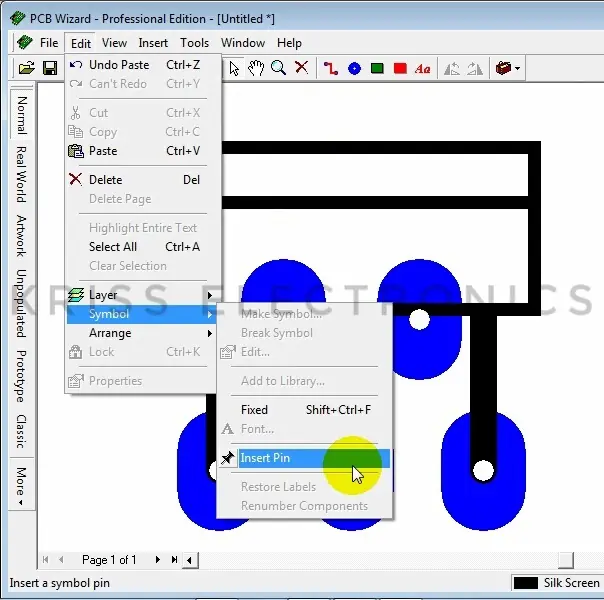The height and width of the screenshot is (600, 604).
Task: Select the green copper area tool
Action: pos(377,69)
